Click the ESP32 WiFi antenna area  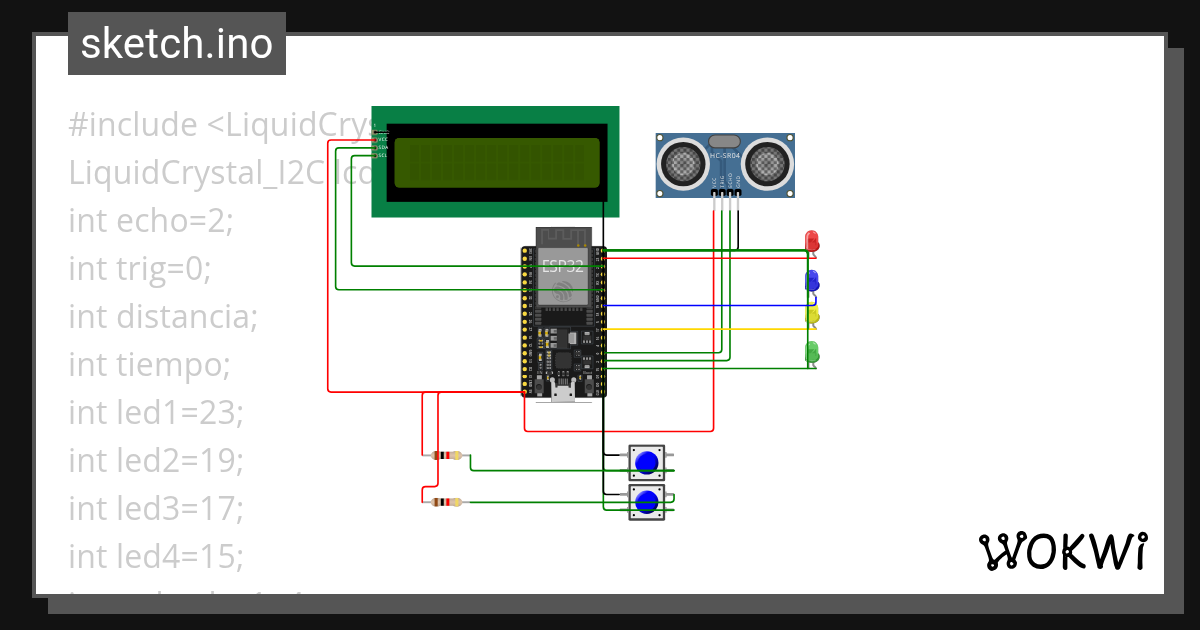coord(563,293)
